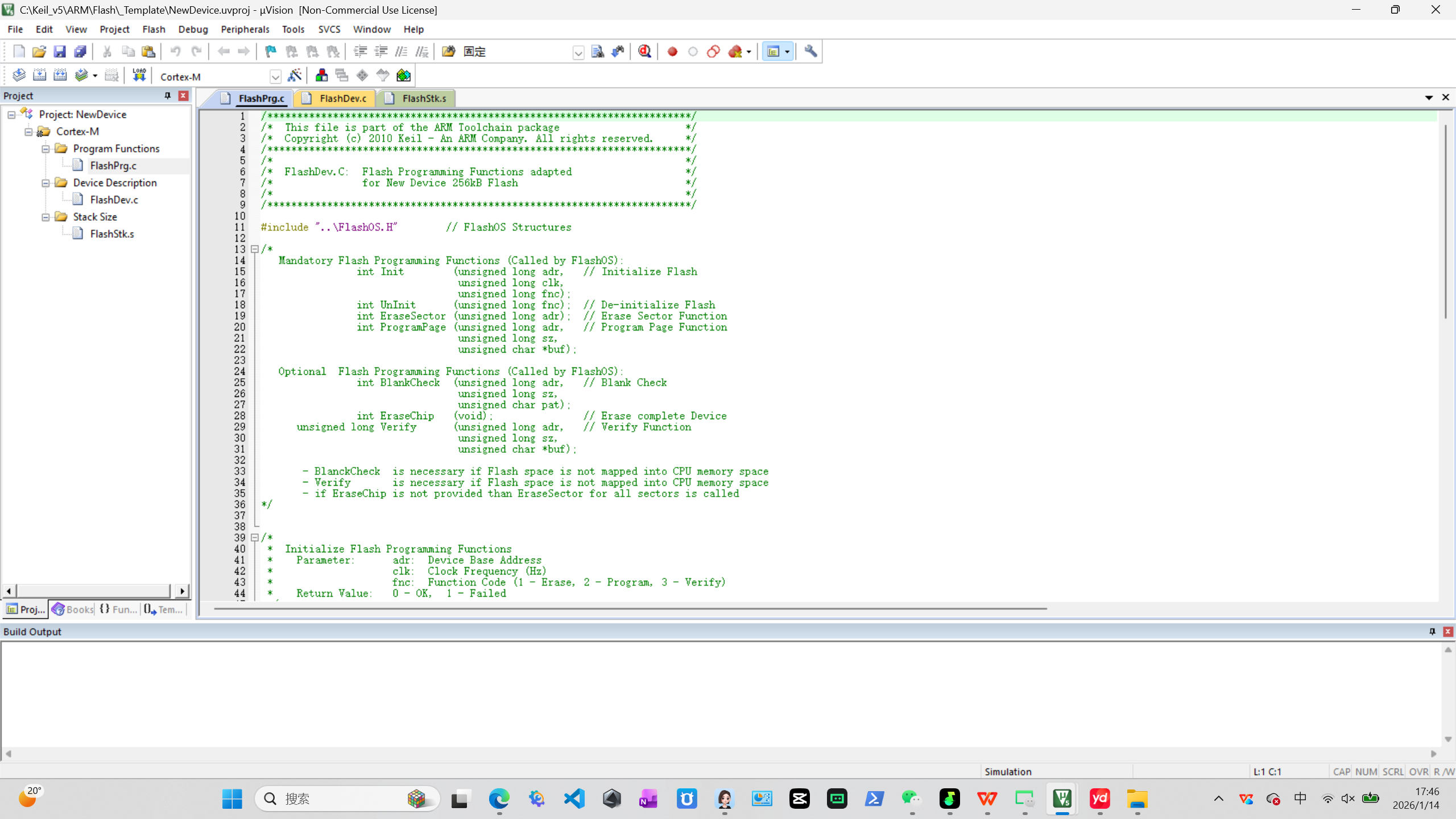Image resolution: width=1456 pixels, height=819 pixels.
Task: Switch to the Books panel tab
Action: [x=73, y=609]
